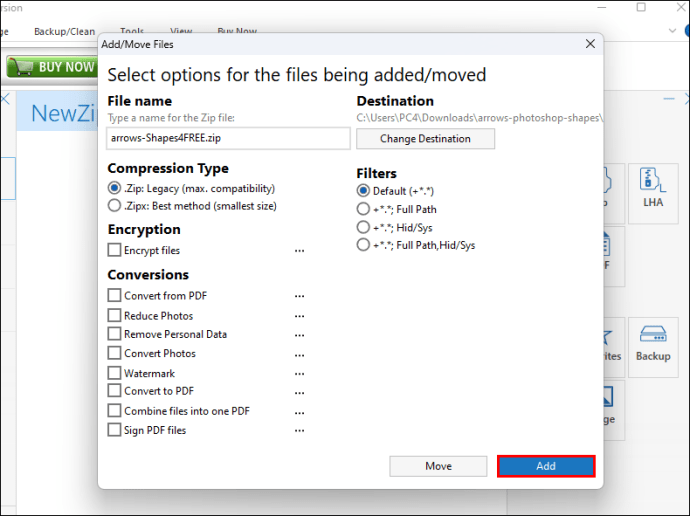The height and width of the screenshot is (516, 690).
Task: Select .Zipx: Best method compression
Action: 114,206
